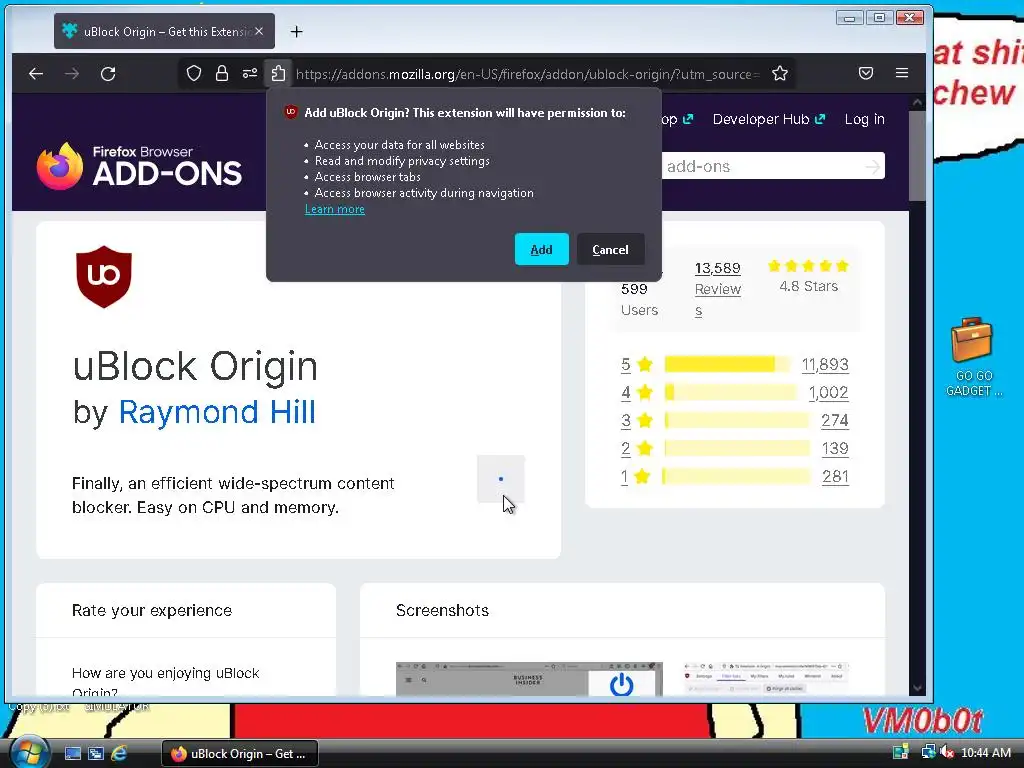Filter reviews by 3 star rating

(x=637, y=421)
